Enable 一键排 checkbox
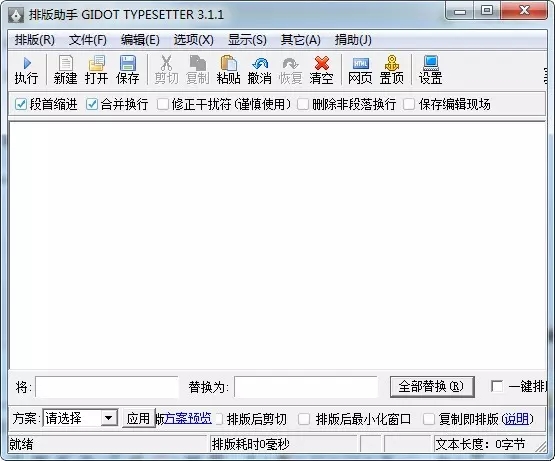The width and height of the screenshot is (555, 461). click(497, 386)
